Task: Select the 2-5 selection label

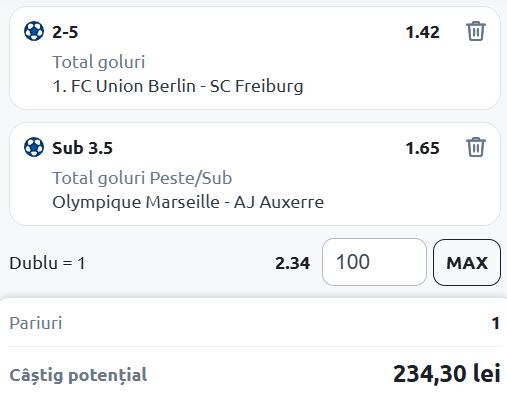Action: pos(65,32)
